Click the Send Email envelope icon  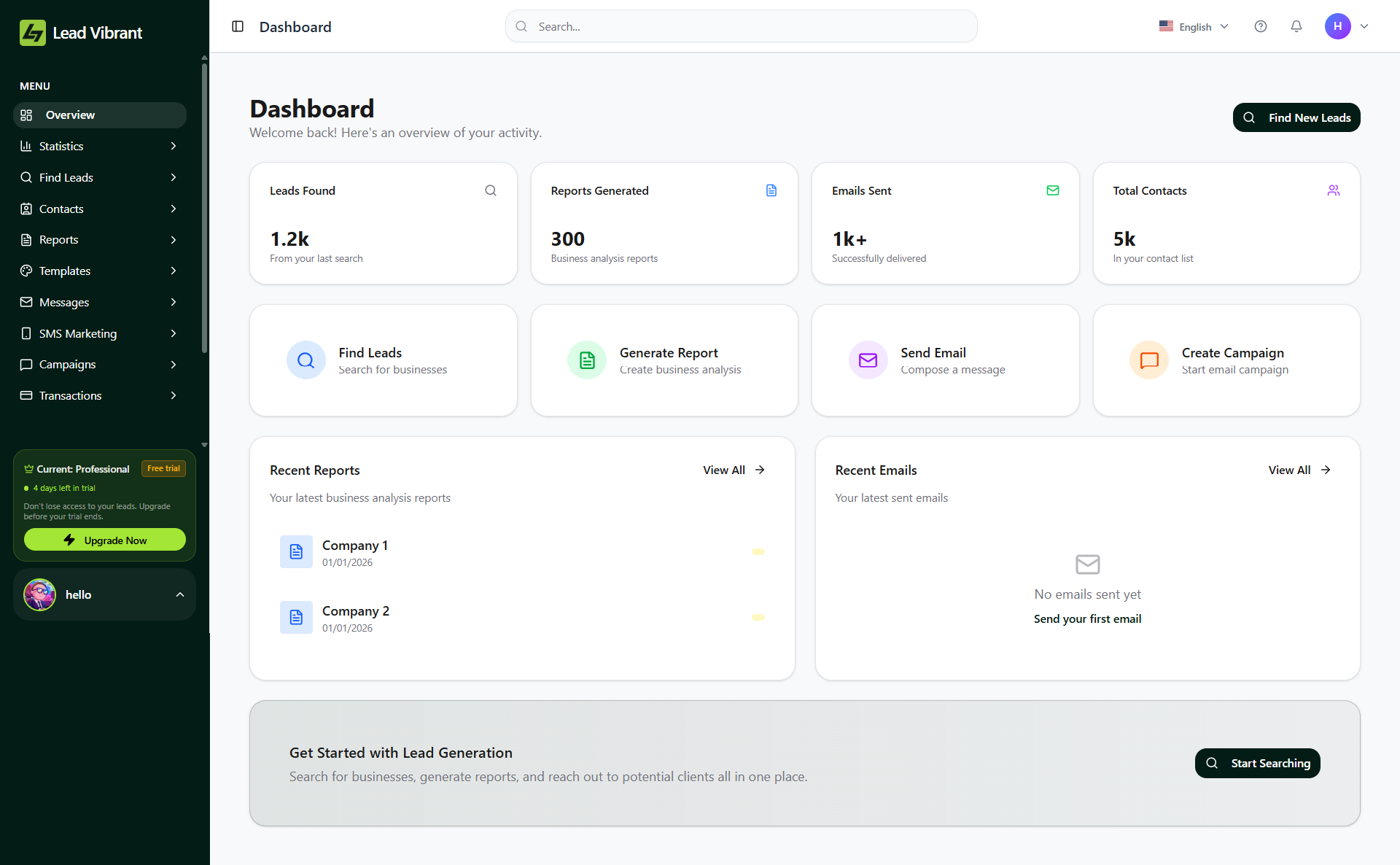tap(868, 360)
